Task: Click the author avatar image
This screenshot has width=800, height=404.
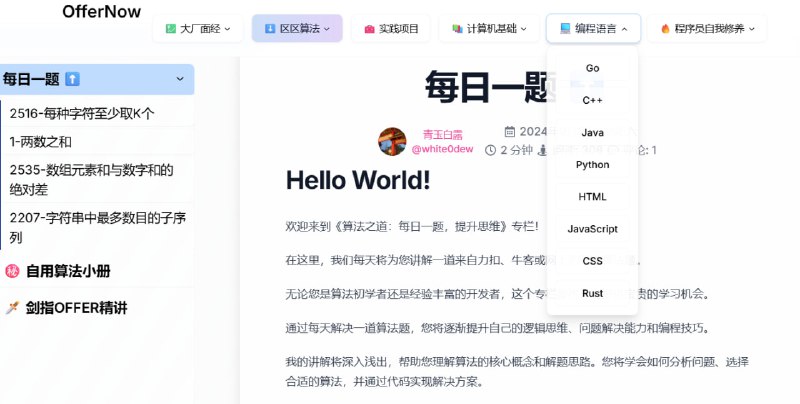Action: pos(392,141)
